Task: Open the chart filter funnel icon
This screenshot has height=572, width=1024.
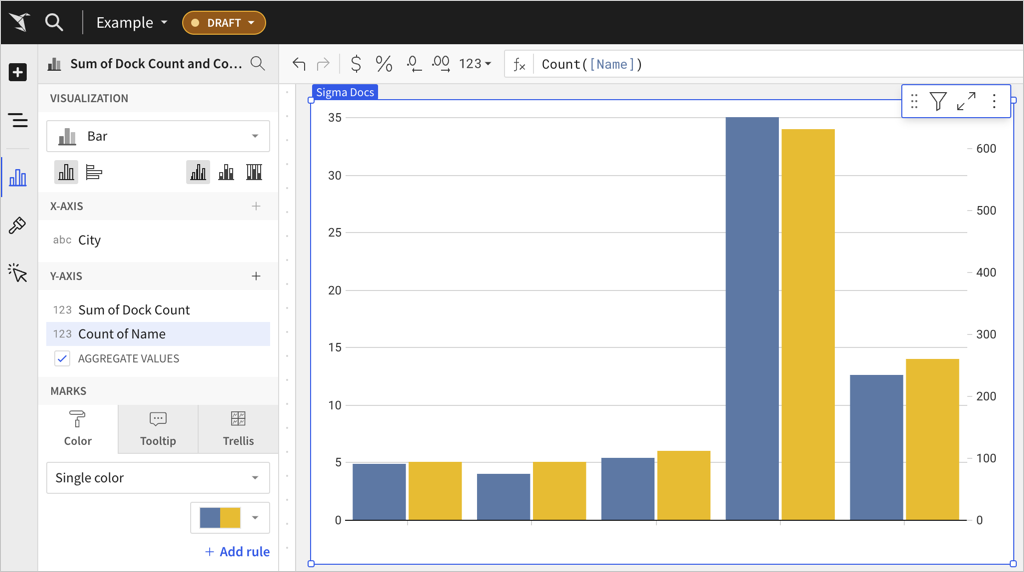Action: tap(938, 101)
